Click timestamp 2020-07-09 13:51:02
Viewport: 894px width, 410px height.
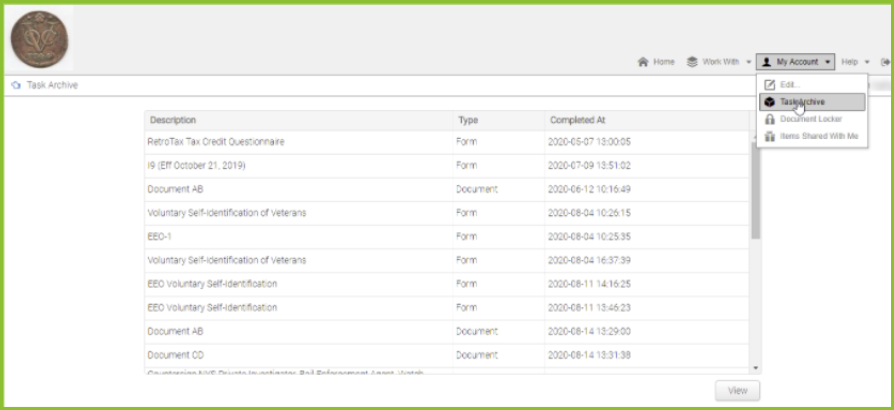tap(589, 166)
